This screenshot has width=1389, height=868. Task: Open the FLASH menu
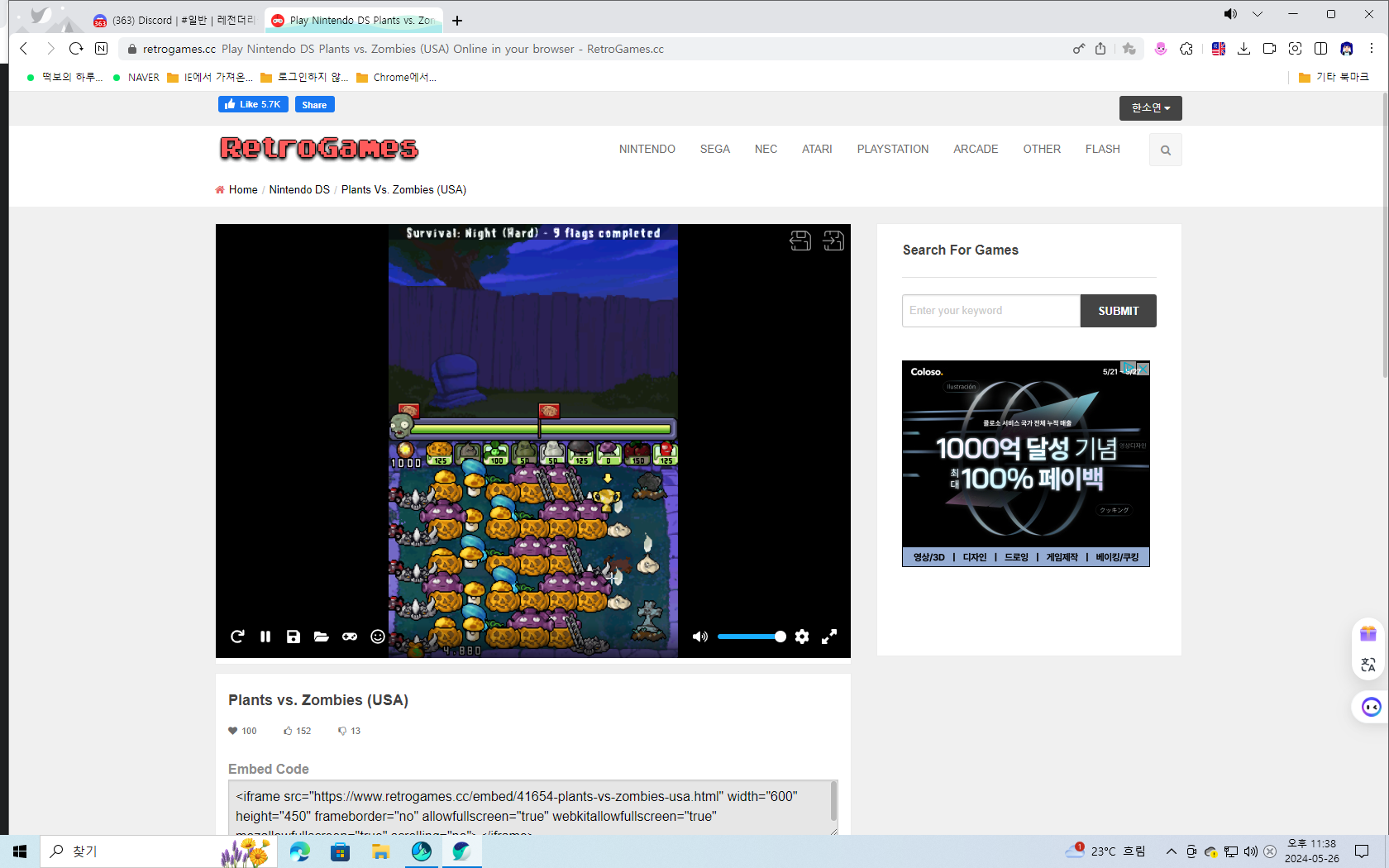1103,149
